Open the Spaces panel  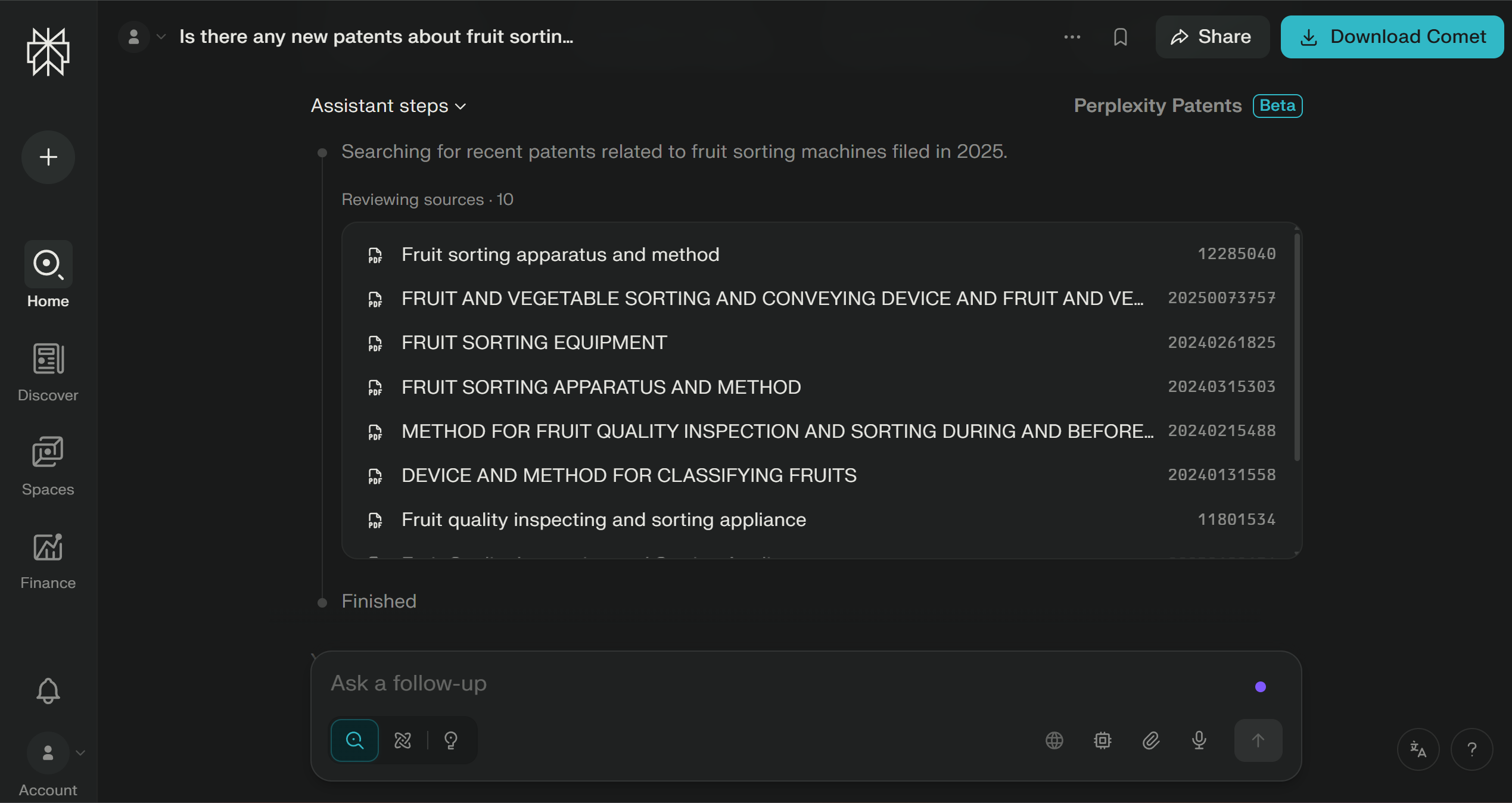pos(48,453)
